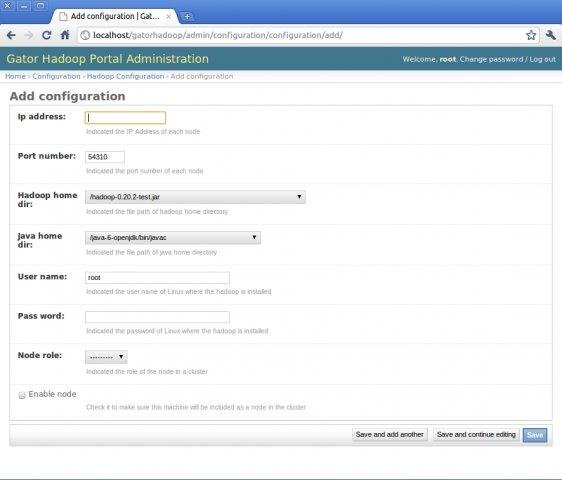Open a new browser tab
Image resolution: width=562 pixels, height=480 pixels.
[187, 16]
